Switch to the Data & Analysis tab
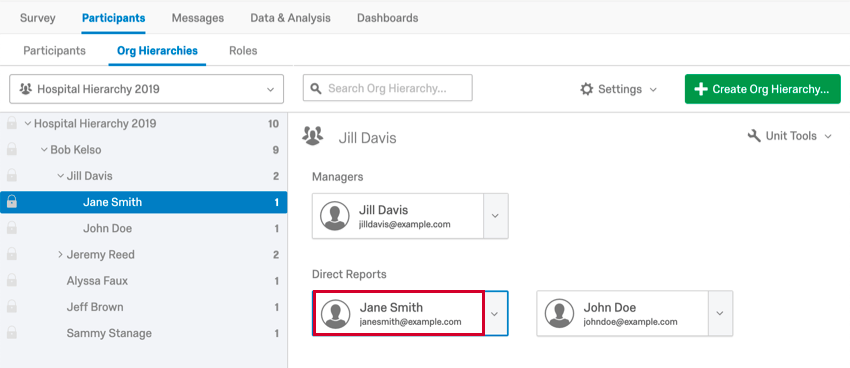Image resolution: width=850 pixels, height=368 pixels. pyautogui.click(x=290, y=18)
